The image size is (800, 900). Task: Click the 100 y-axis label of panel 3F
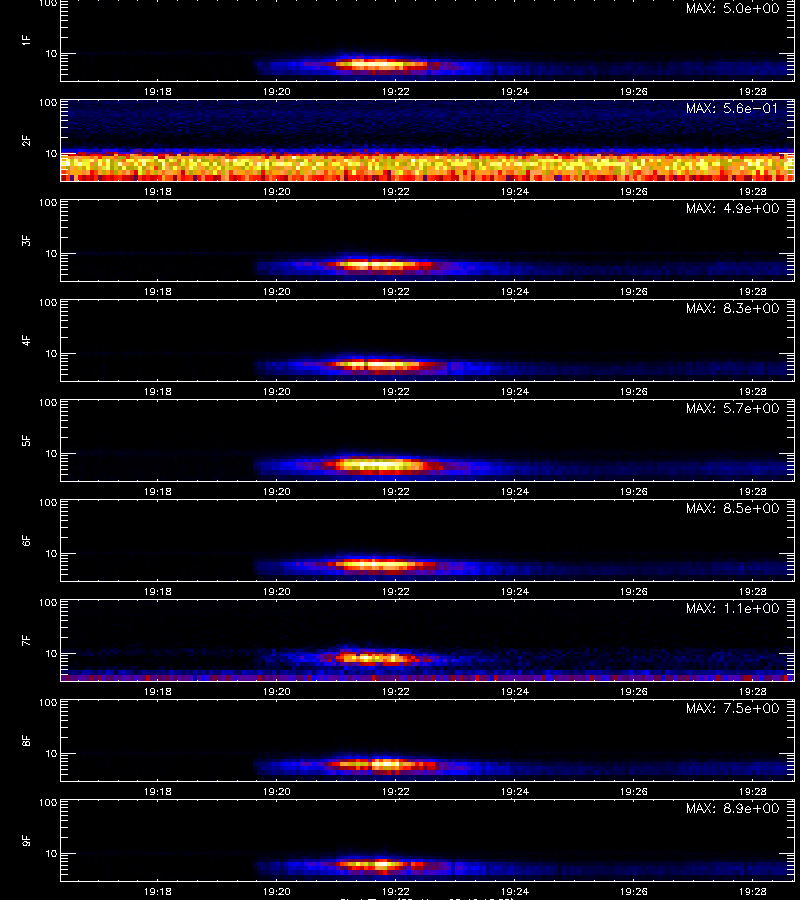pyautogui.click(x=48, y=203)
